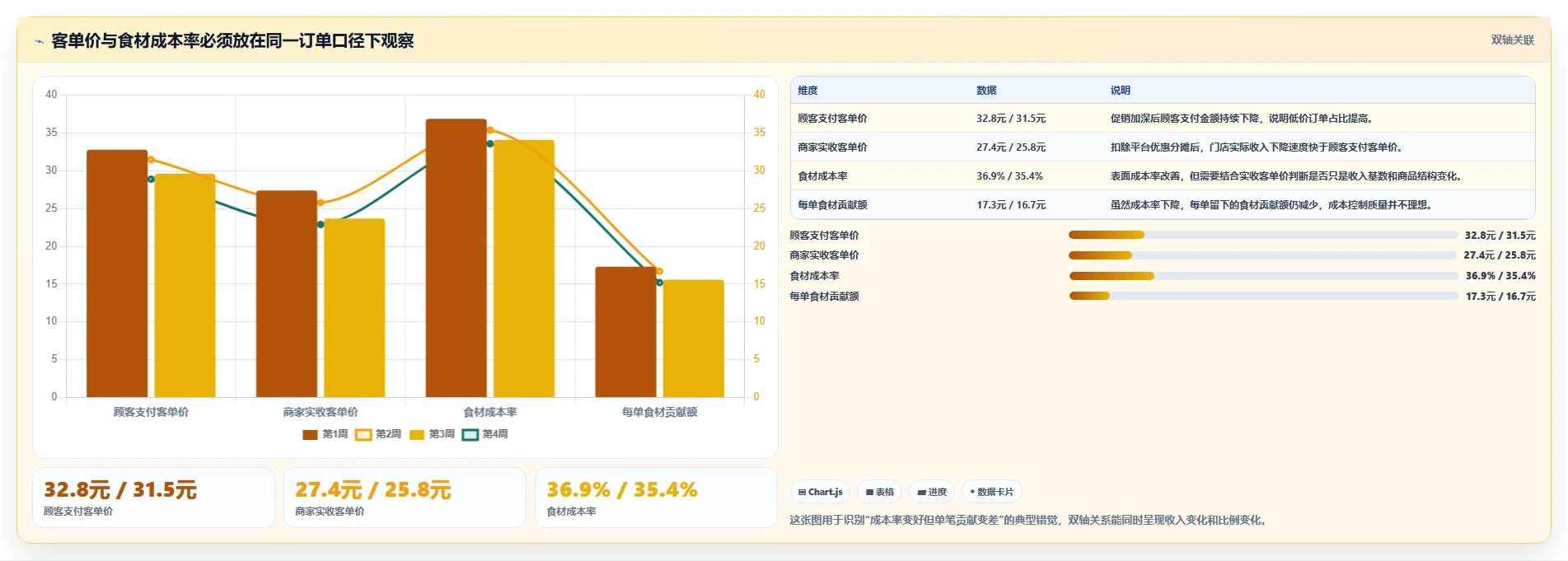Viewport: 1568px width, 561px height.
Task: Click the description starting 表面成本率改善
Action: point(1287,176)
